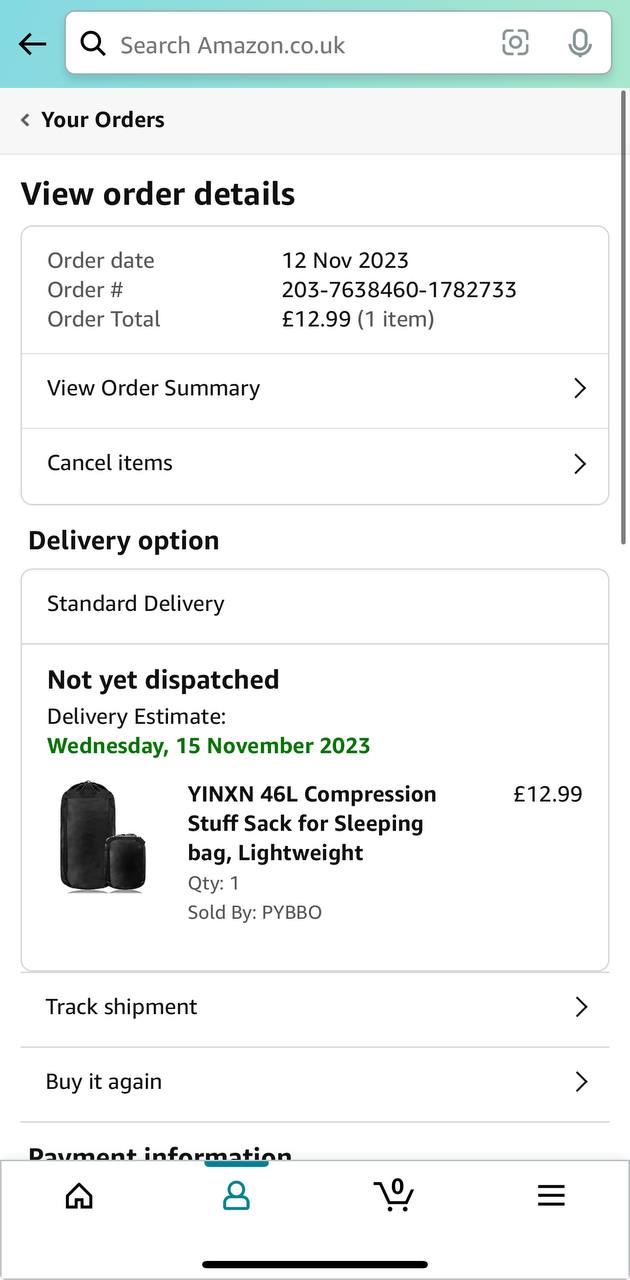Screen dimensions: 630x1280
Task: Expand View Order Summary chevron
Action: click(580, 389)
